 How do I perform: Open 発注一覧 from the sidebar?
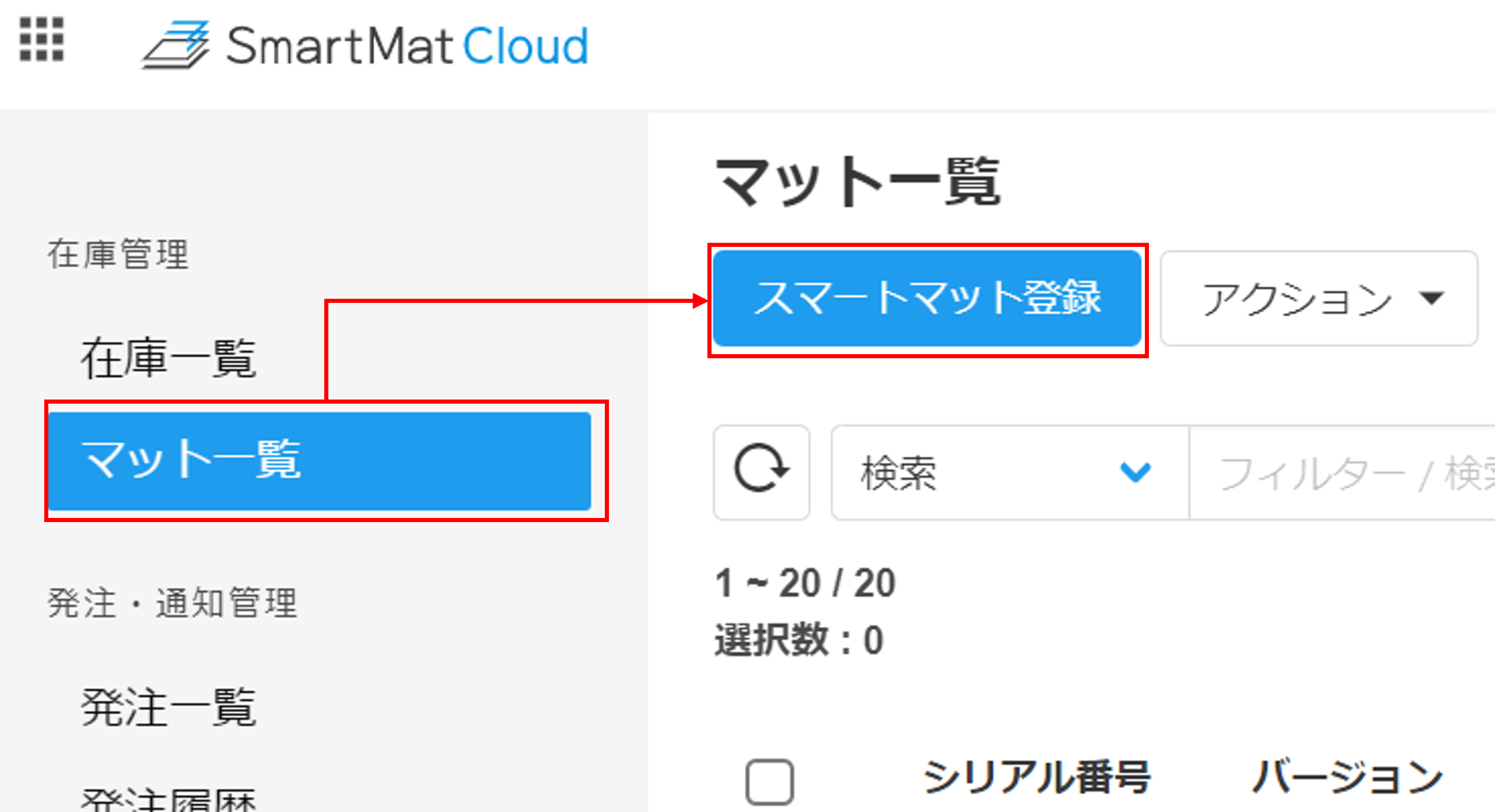pos(169,707)
